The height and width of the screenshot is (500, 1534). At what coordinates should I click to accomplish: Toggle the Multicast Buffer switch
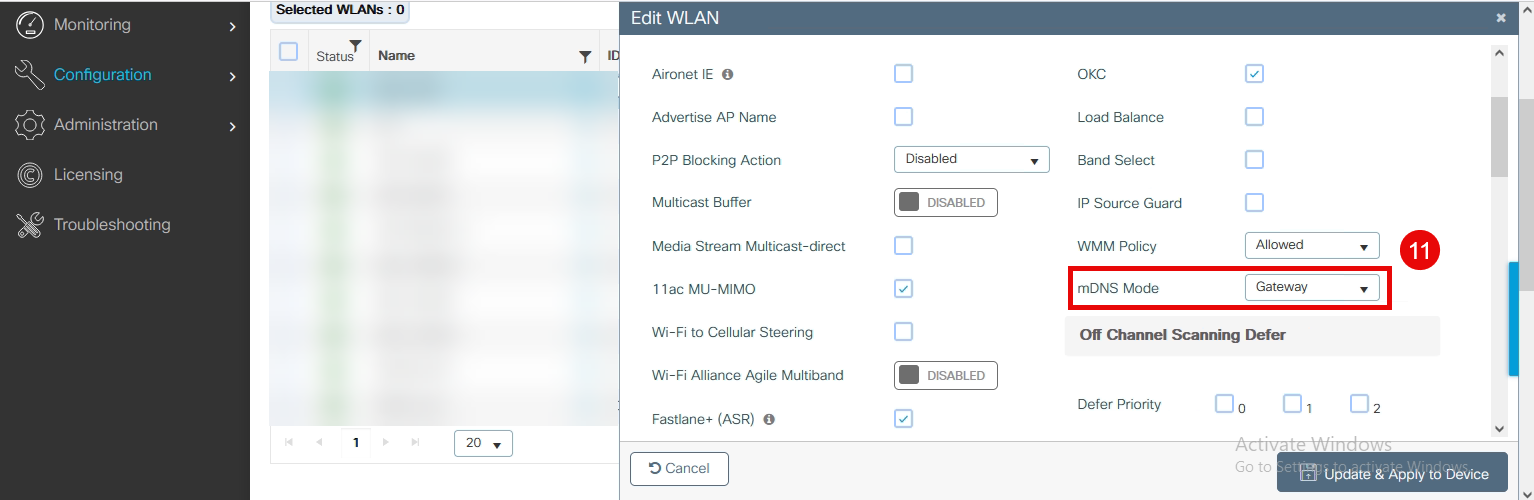click(945, 202)
